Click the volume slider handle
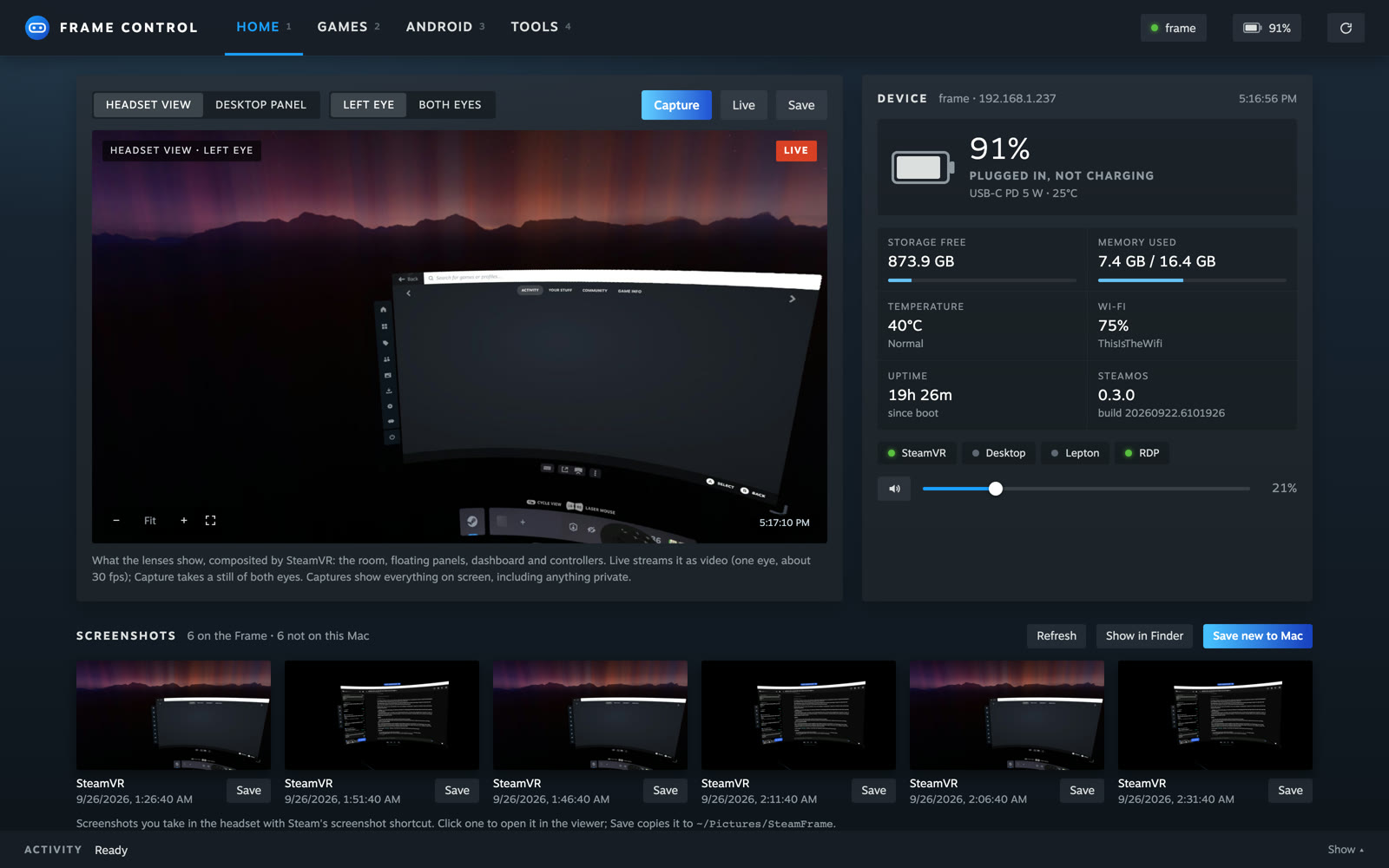 click(996, 489)
